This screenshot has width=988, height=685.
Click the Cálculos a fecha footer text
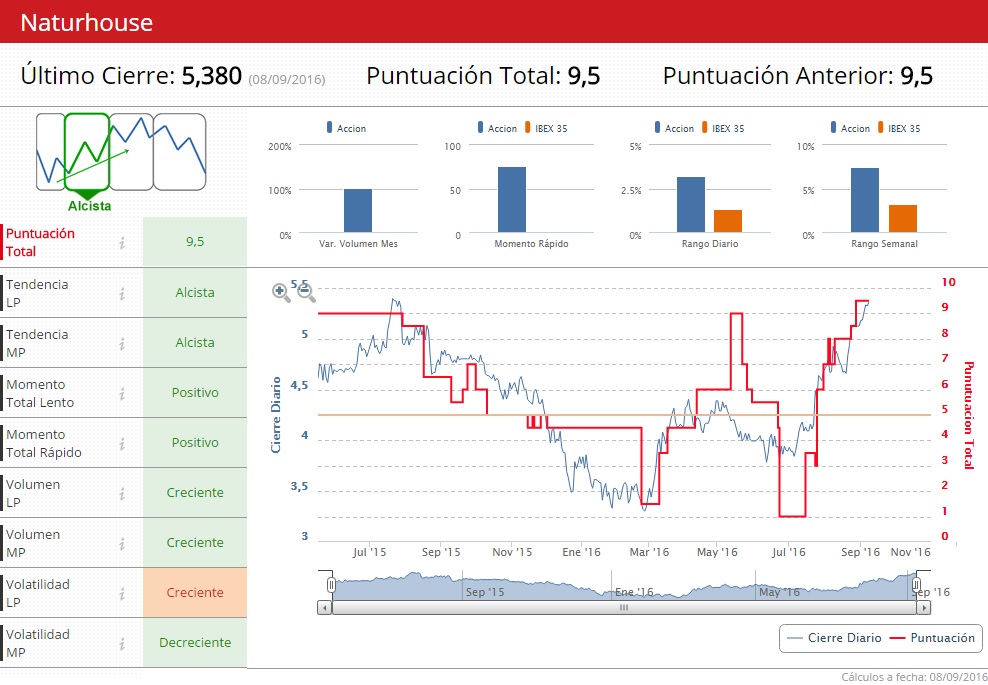pos(914,677)
